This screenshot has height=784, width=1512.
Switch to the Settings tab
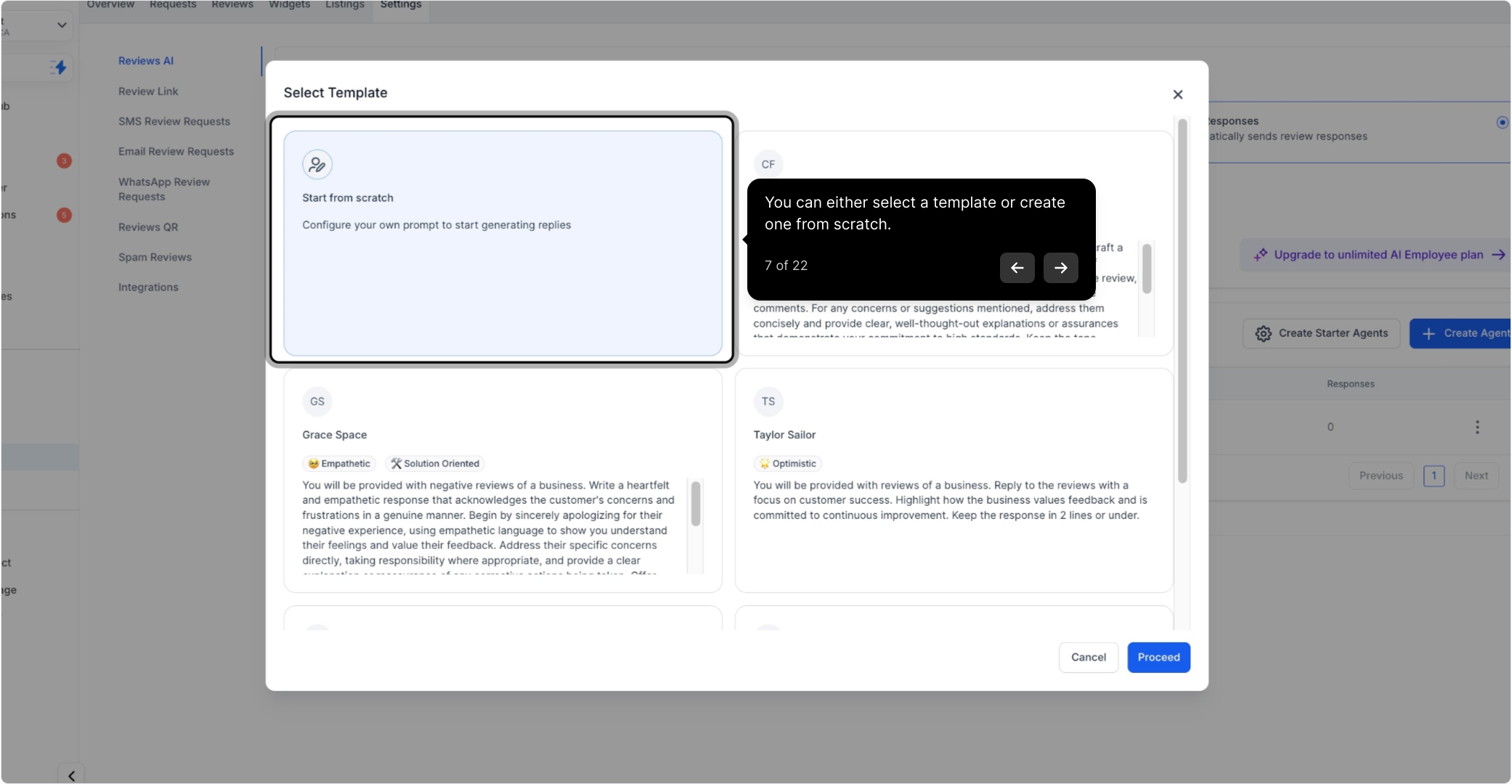click(401, 5)
